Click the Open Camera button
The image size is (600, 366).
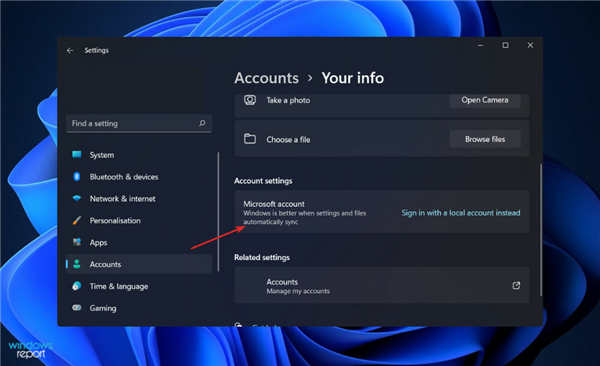click(x=485, y=100)
